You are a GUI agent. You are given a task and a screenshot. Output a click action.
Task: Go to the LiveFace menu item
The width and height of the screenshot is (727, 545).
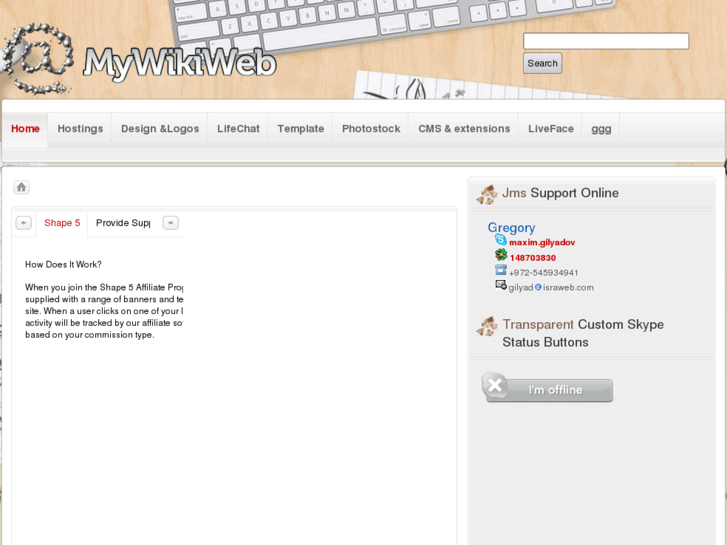click(551, 129)
